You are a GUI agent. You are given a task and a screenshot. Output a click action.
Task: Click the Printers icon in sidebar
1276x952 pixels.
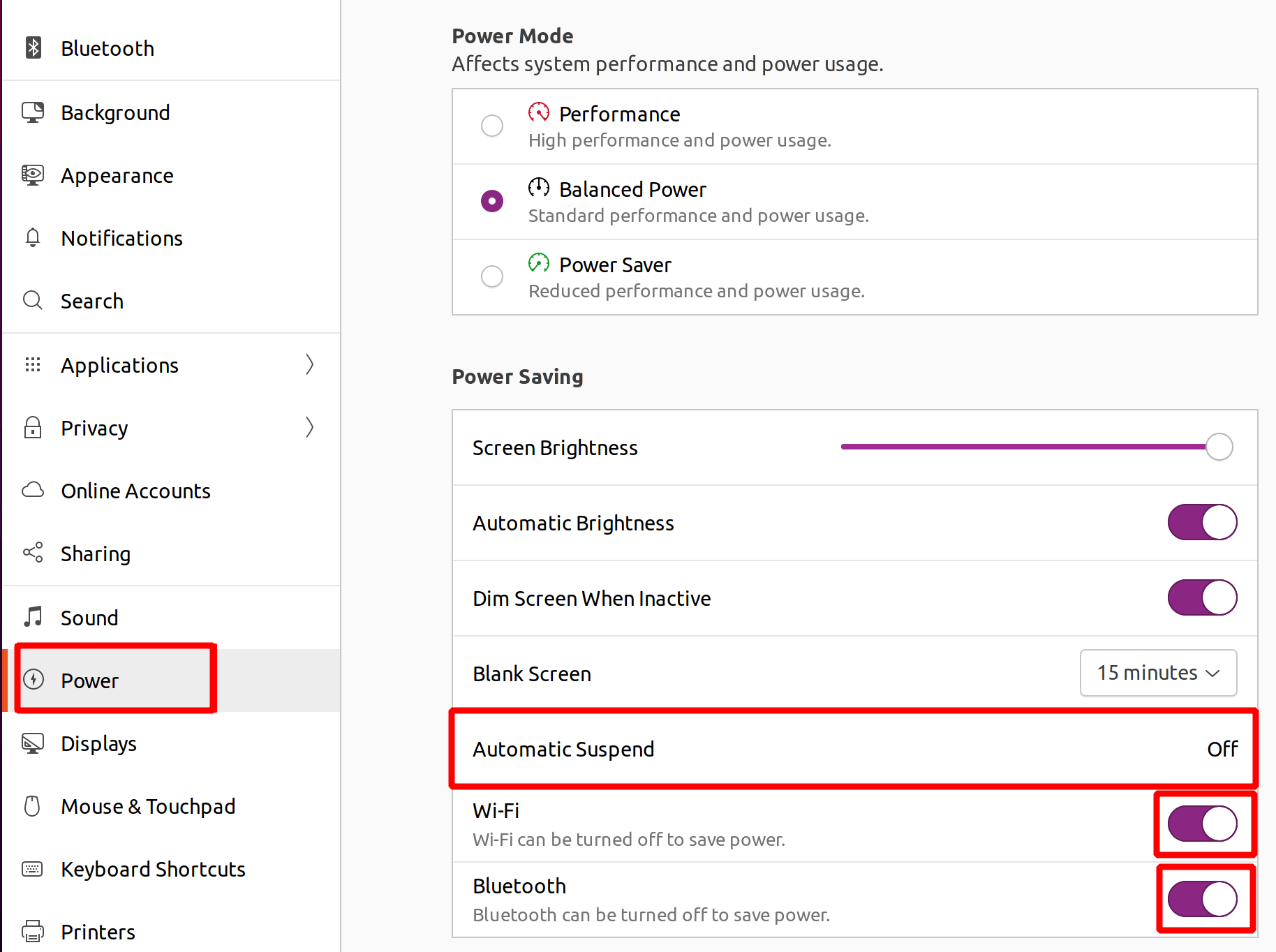point(33,931)
